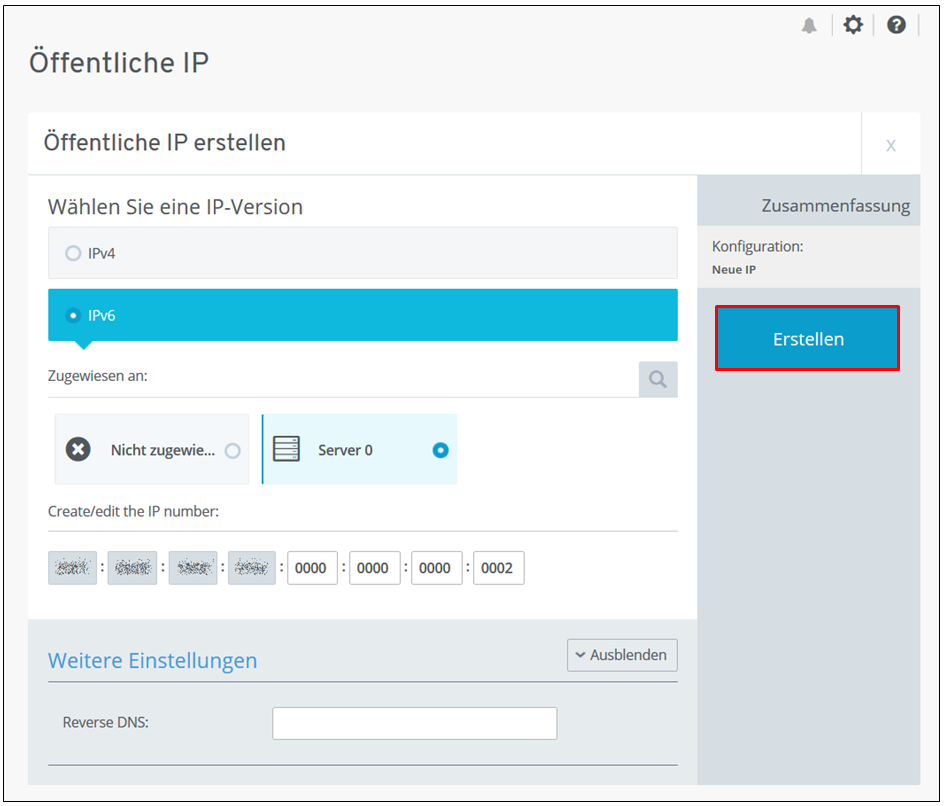Click the first editable 0000 IP field
This screenshot has height=806, width=944.
click(312, 568)
